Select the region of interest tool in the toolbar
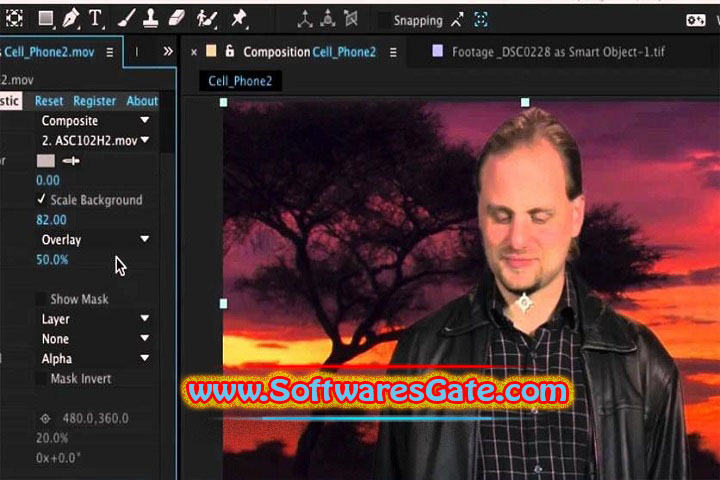 tap(14, 18)
